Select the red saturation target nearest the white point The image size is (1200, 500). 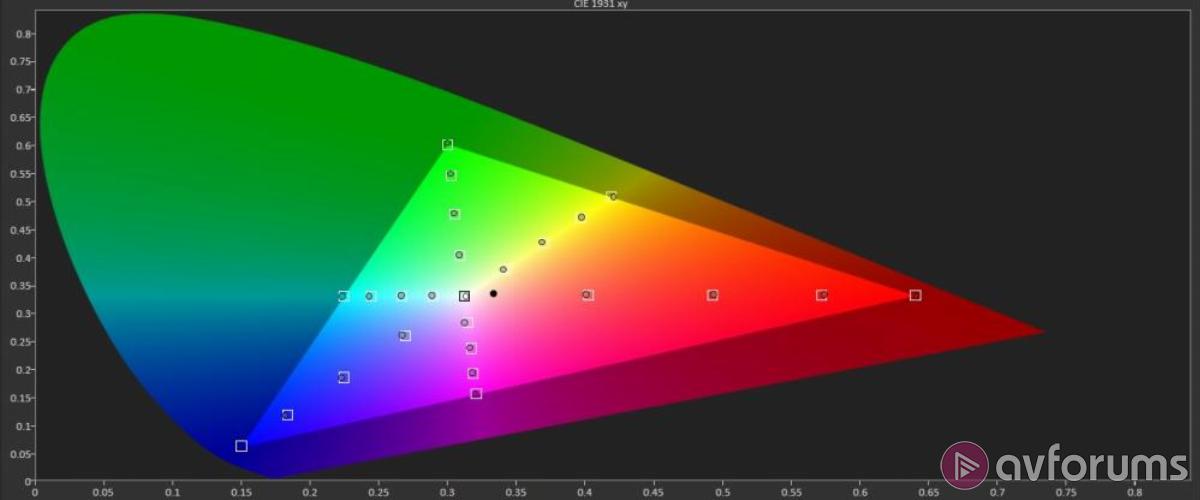(587, 295)
